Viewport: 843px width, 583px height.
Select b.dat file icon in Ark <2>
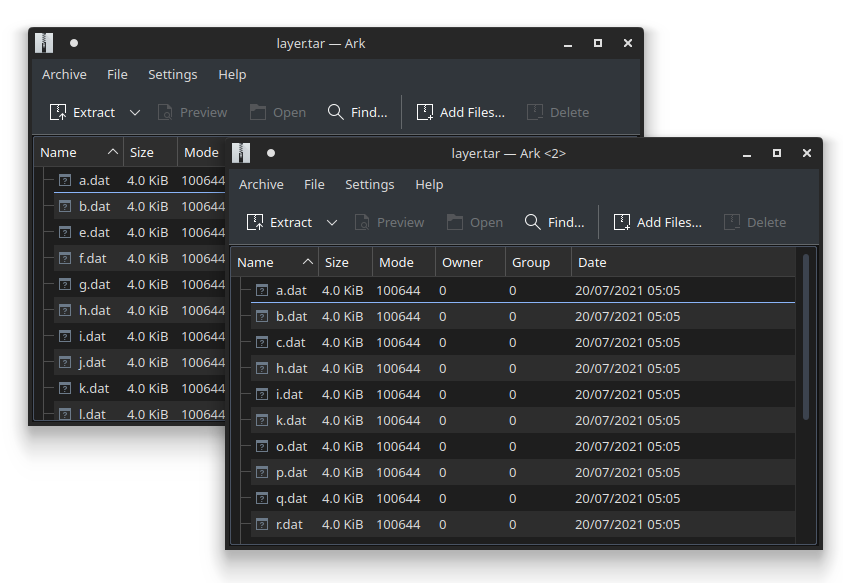pyautogui.click(x=262, y=316)
